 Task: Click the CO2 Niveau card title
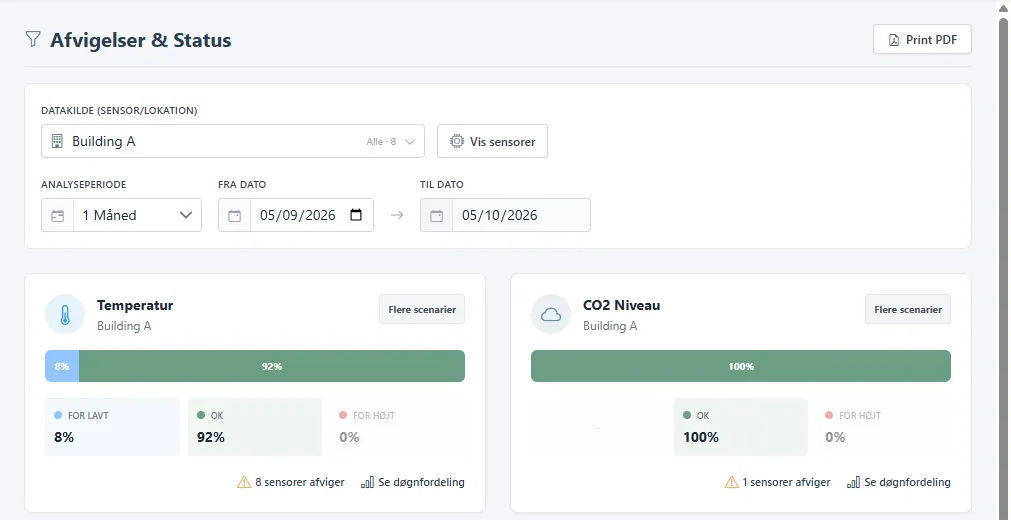point(622,305)
